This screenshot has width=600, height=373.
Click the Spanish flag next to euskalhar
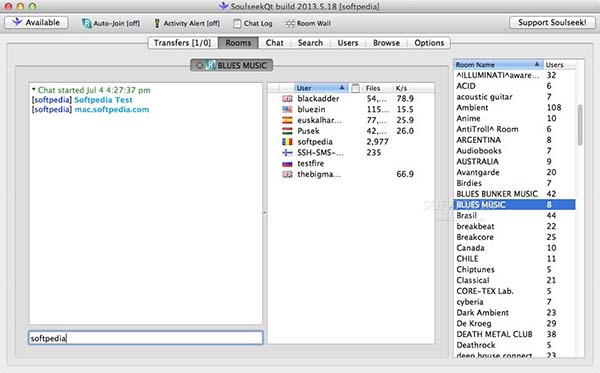click(x=287, y=120)
